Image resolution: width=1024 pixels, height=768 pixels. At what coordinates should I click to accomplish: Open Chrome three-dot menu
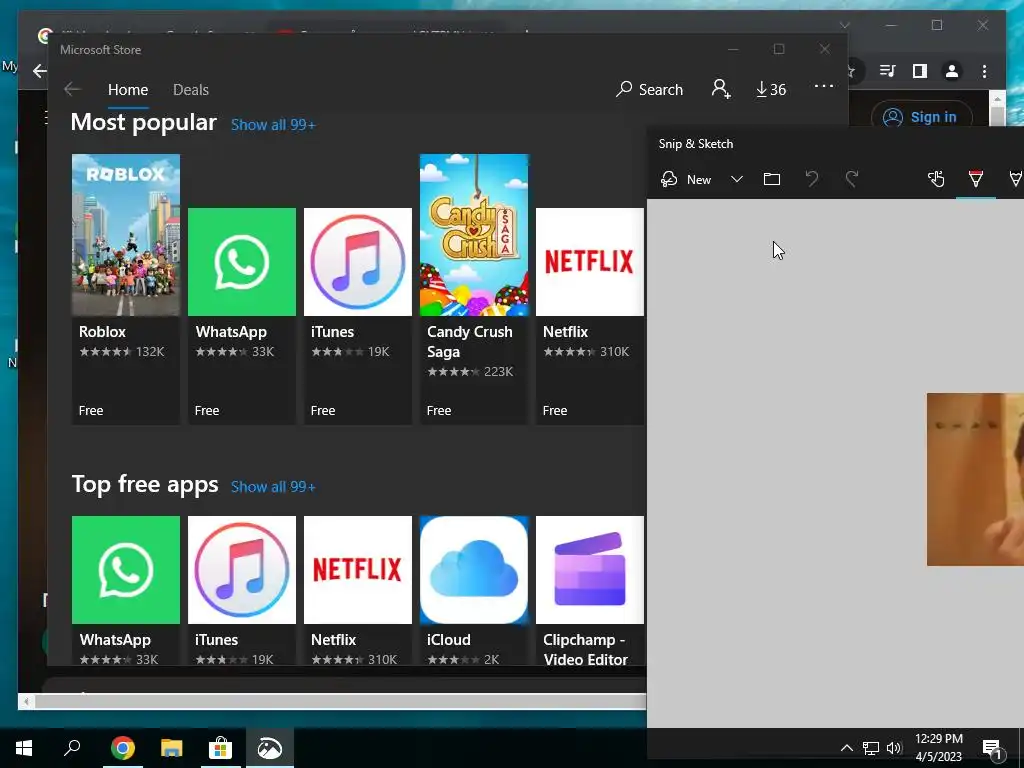984,71
